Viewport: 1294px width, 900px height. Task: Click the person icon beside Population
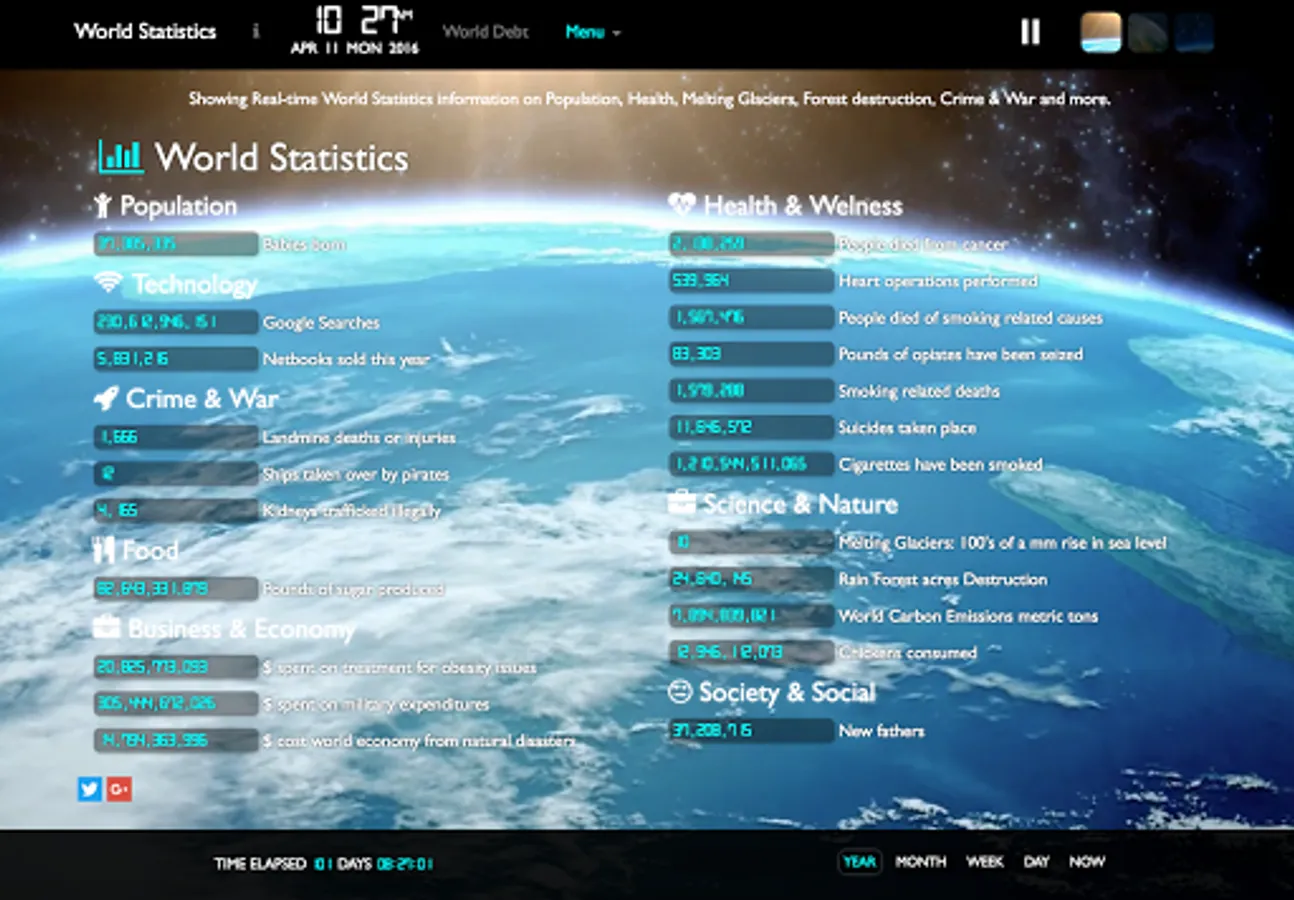(102, 206)
